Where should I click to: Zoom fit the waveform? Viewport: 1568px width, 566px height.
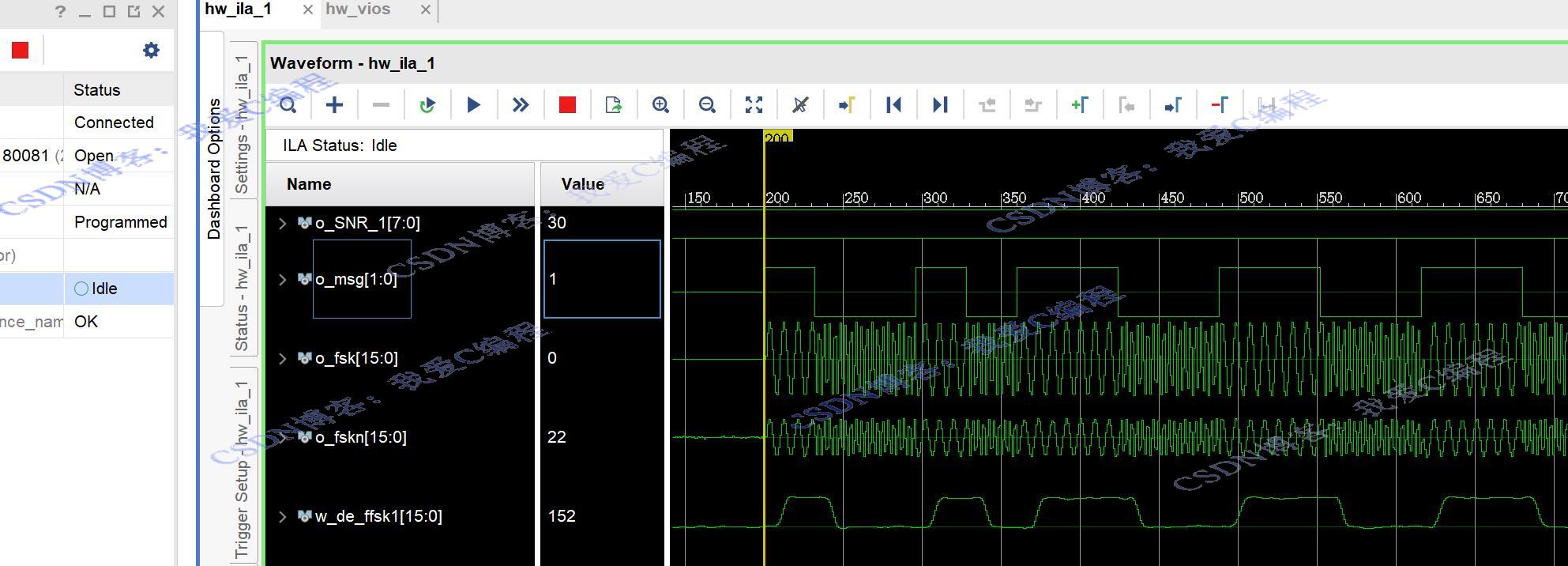[x=754, y=105]
